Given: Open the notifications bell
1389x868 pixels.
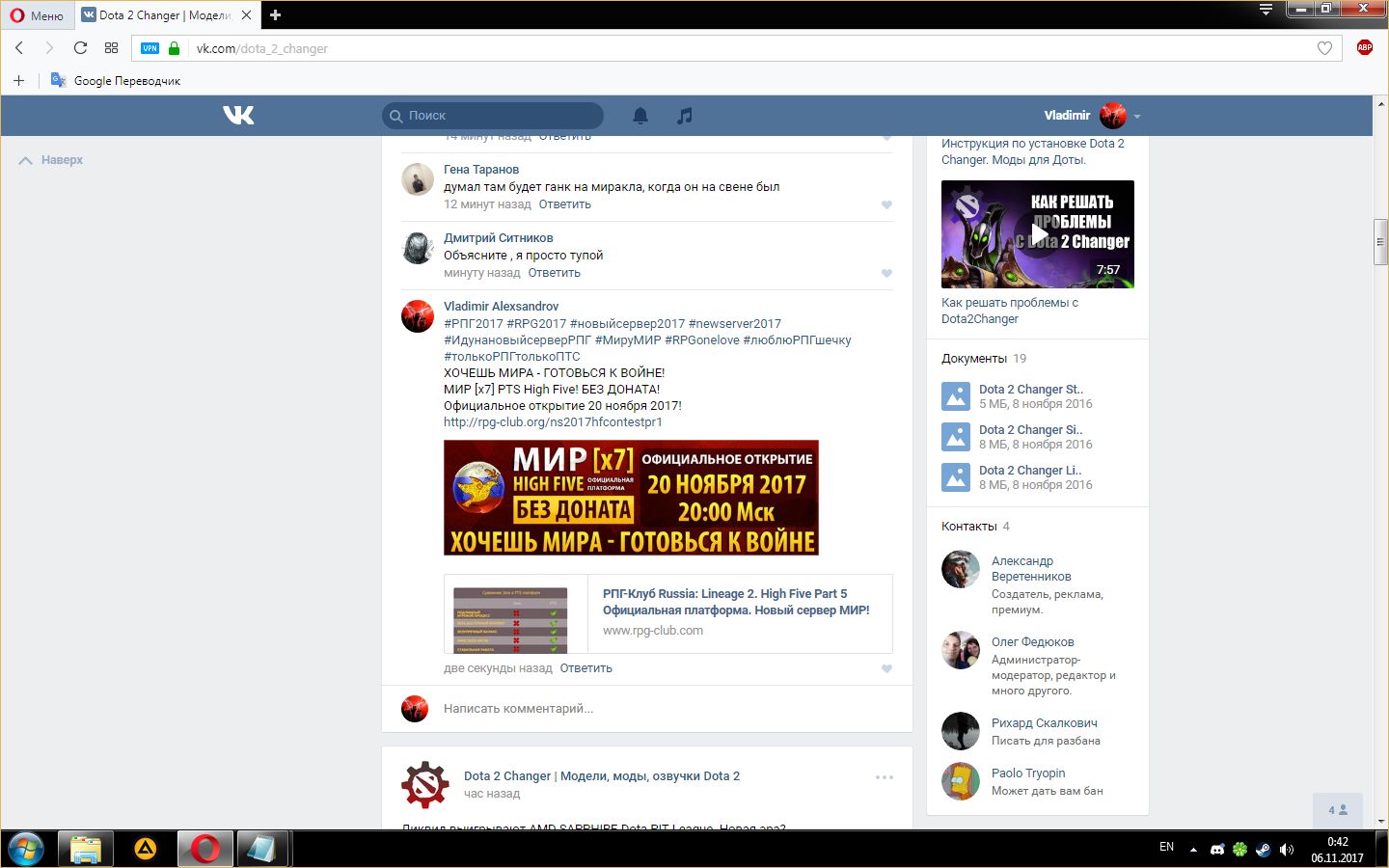Looking at the screenshot, I should tap(640, 116).
